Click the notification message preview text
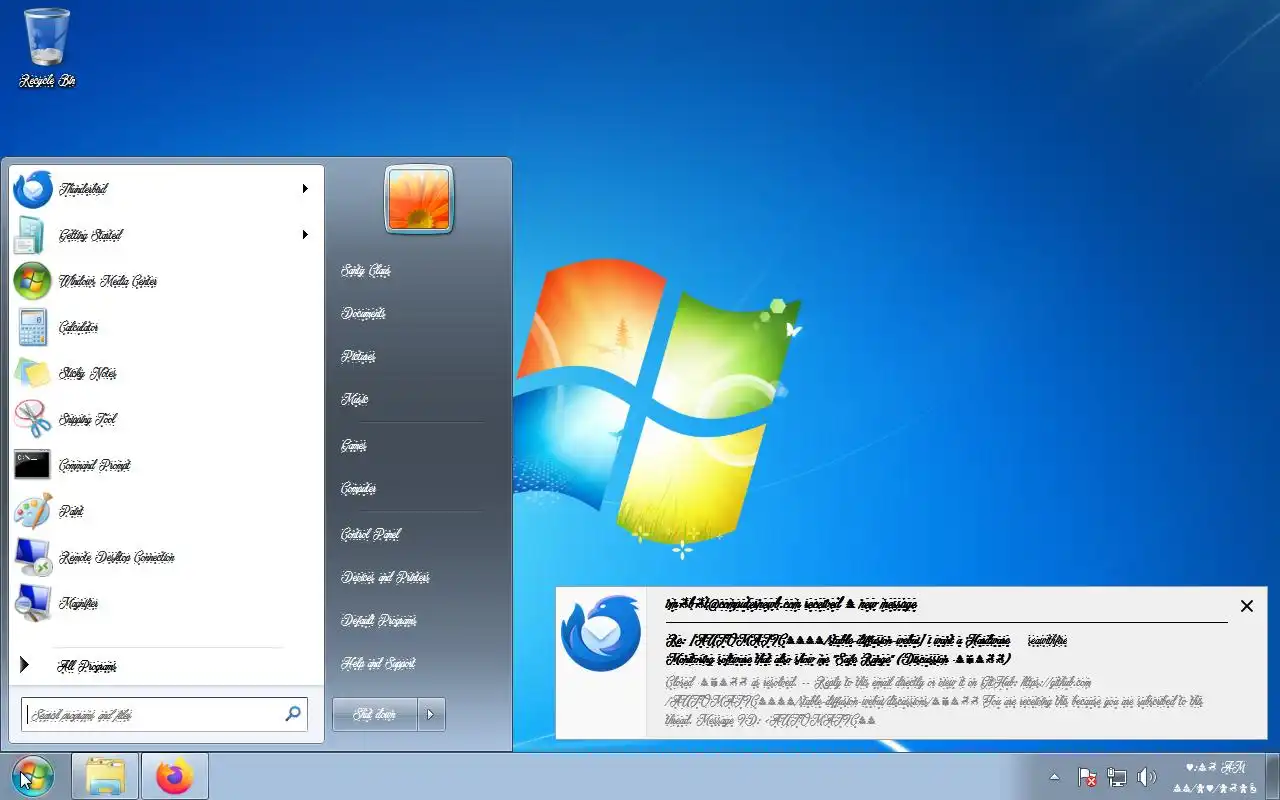This screenshot has width=1280, height=800. click(934, 701)
